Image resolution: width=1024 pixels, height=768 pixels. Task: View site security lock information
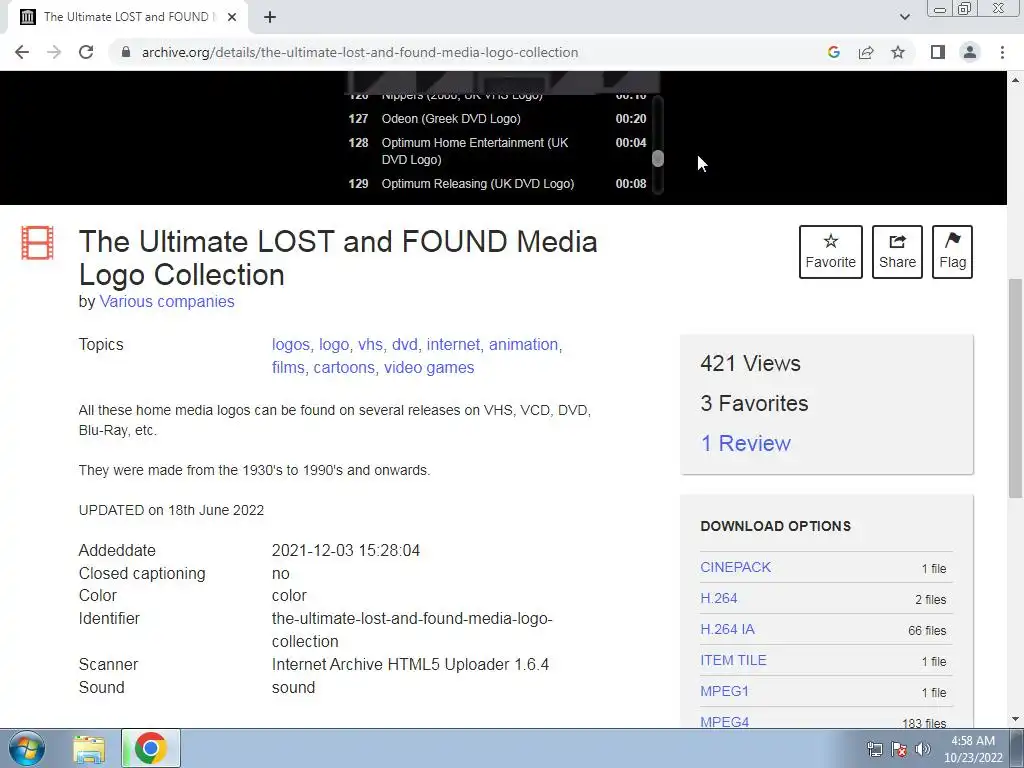tap(126, 52)
